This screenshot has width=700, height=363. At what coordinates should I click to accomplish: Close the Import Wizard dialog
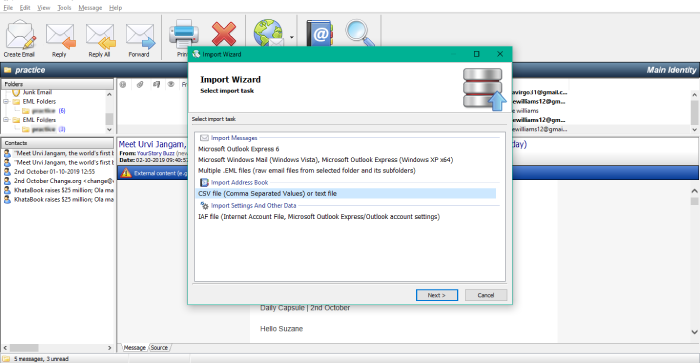[x=500, y=54]
